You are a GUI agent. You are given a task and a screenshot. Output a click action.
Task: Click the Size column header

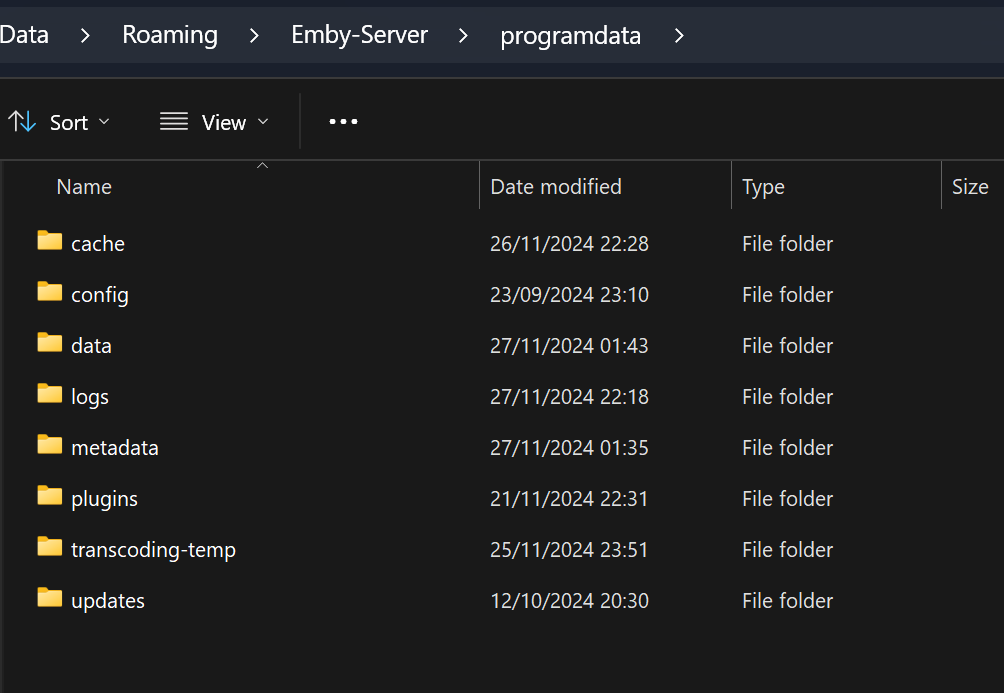pos(970,187)
